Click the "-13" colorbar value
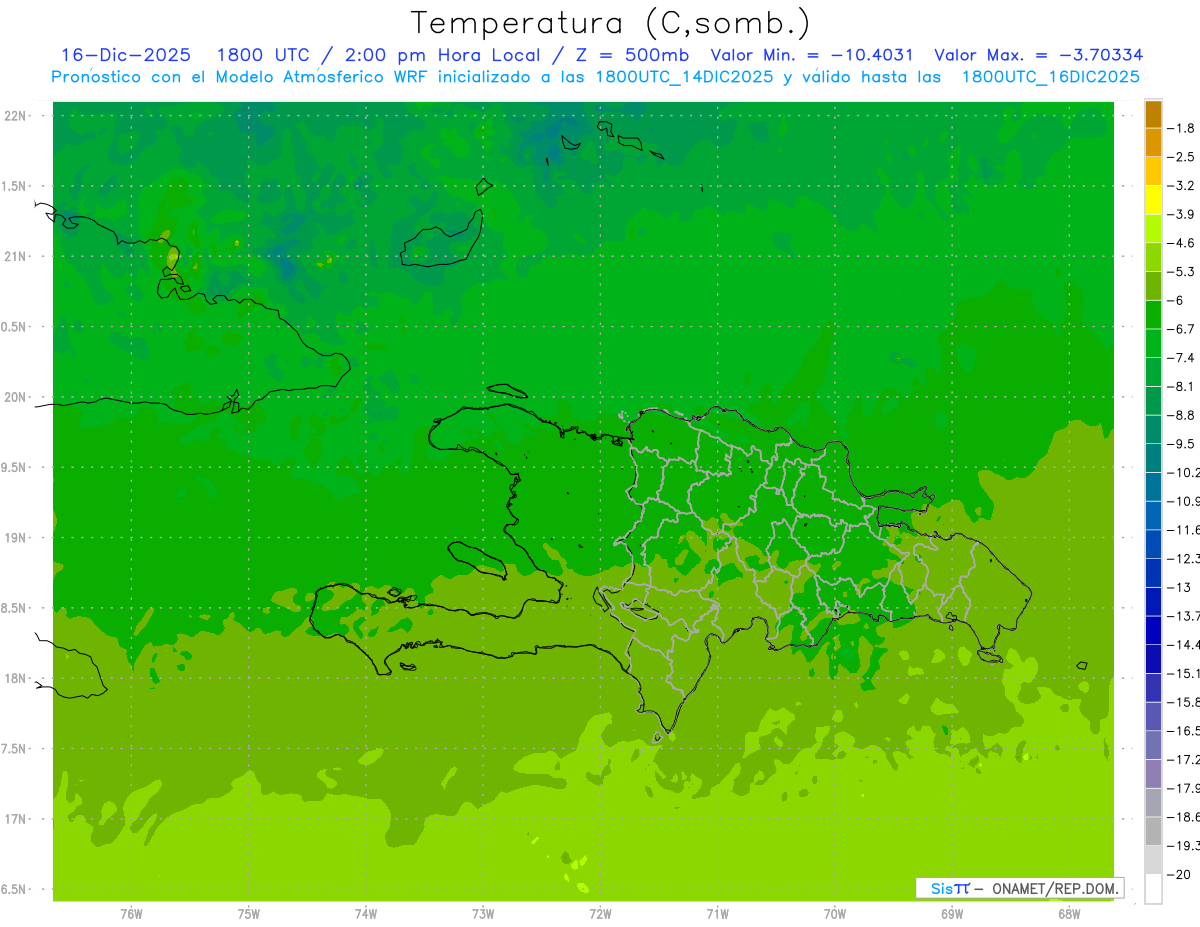1200x927 pixels. pyautogui.click(x=1179, y=587)
